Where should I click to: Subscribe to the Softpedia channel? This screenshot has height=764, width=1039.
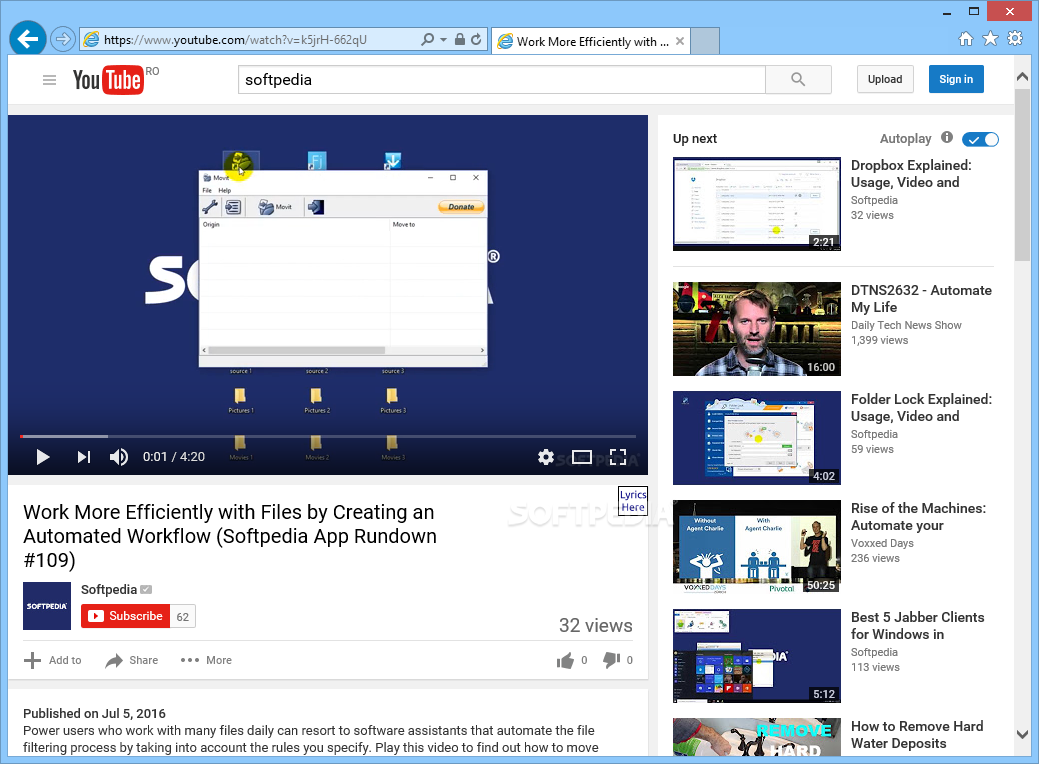125,616
